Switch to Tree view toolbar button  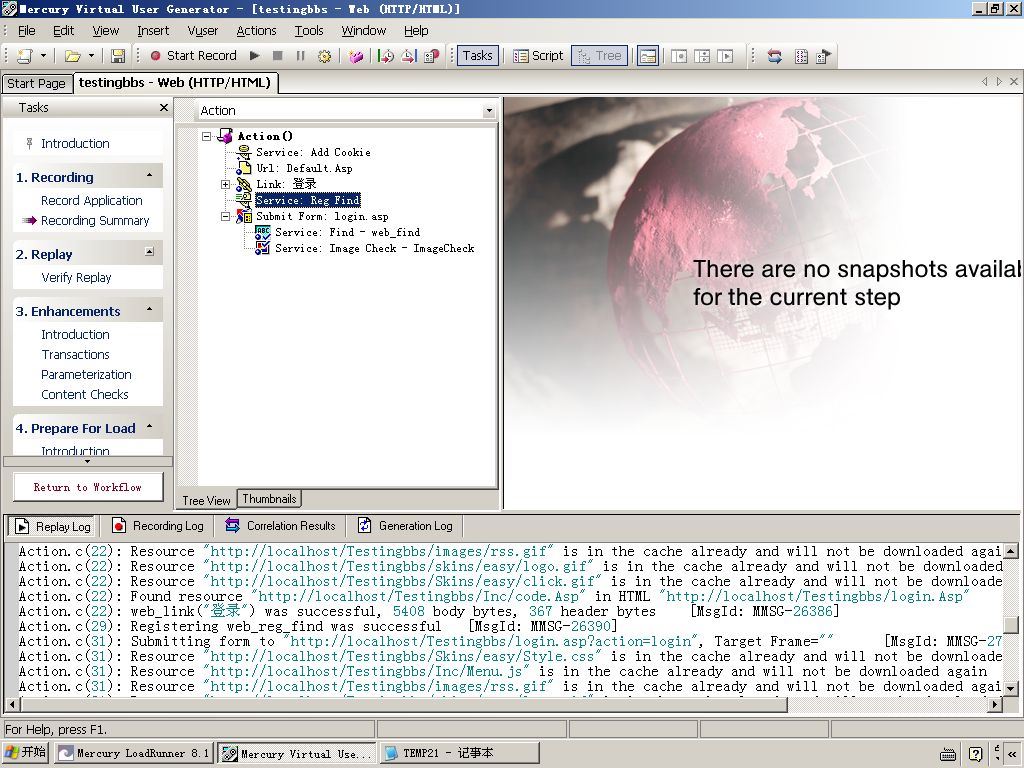coord(598,56)
